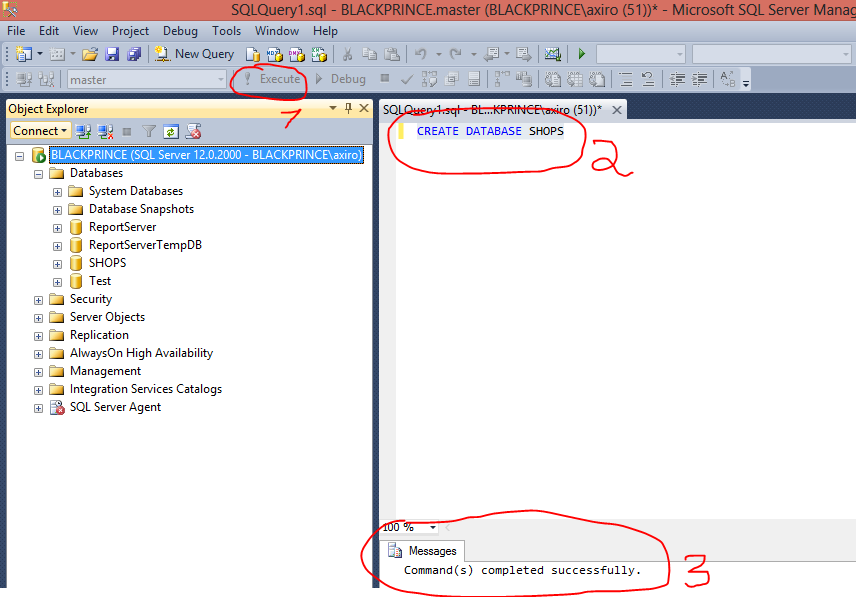This screenshot has height=597, width=856.
Task: Expand the Test database node
Action: click(x=57, y=282)
